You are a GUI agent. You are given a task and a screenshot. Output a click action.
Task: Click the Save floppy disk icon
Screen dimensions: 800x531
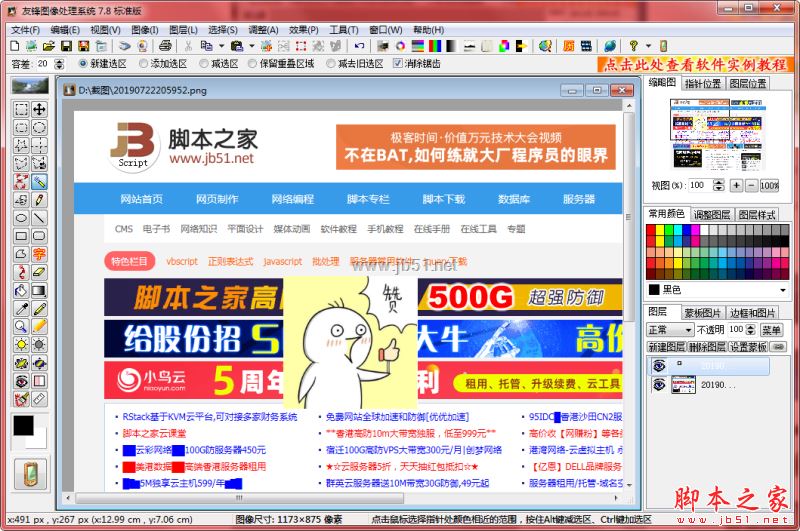tap(66, 46)
